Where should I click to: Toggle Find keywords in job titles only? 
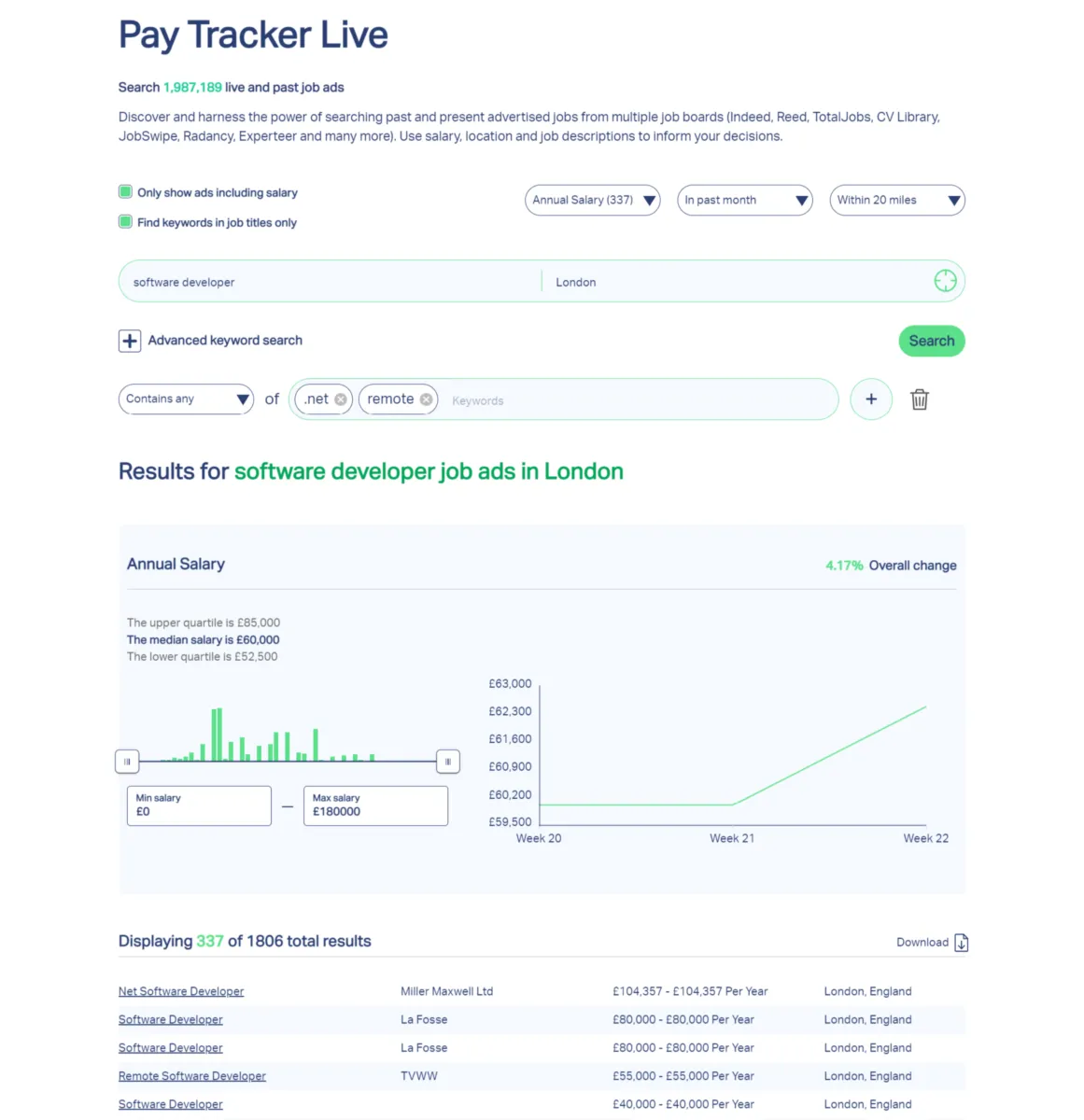[125, 222]
